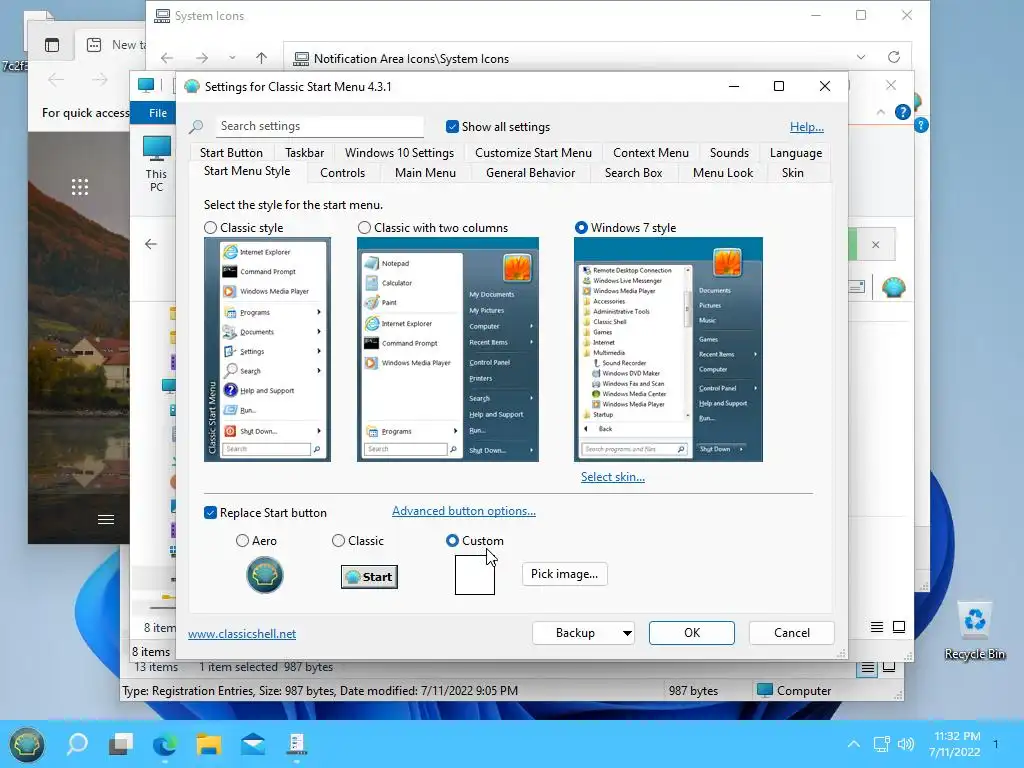Click the Search settings input field
Image resolution: width=1024 pixels, height=768 pixels.
319,126
